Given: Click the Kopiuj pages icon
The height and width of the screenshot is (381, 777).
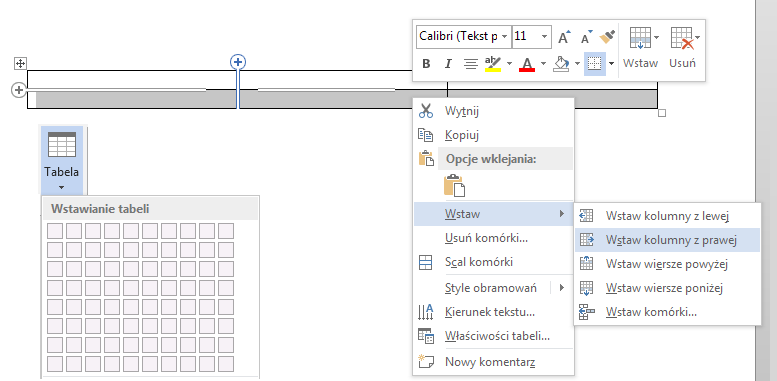Looking at the screenshot, I should click(426, 135).
